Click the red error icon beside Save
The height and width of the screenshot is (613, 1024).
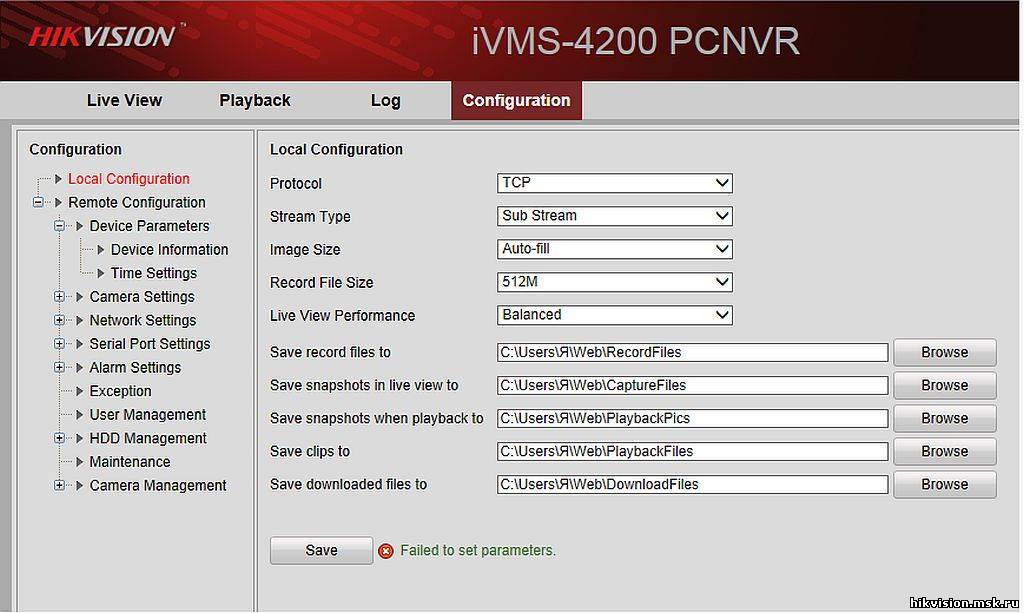[x=386, y=552]
